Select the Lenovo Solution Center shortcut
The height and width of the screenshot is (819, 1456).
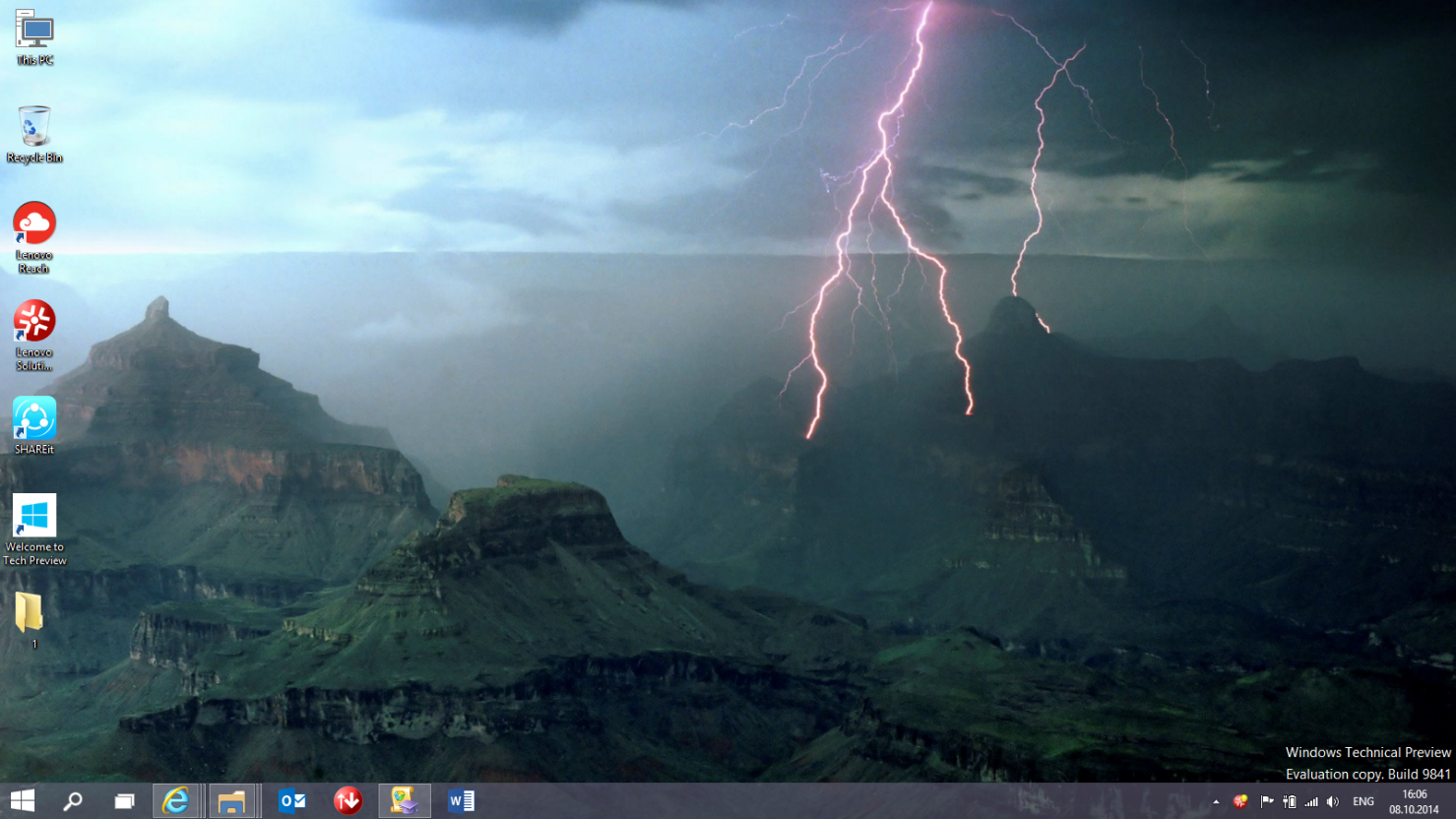pyautogui.click(x=34, y=335)
